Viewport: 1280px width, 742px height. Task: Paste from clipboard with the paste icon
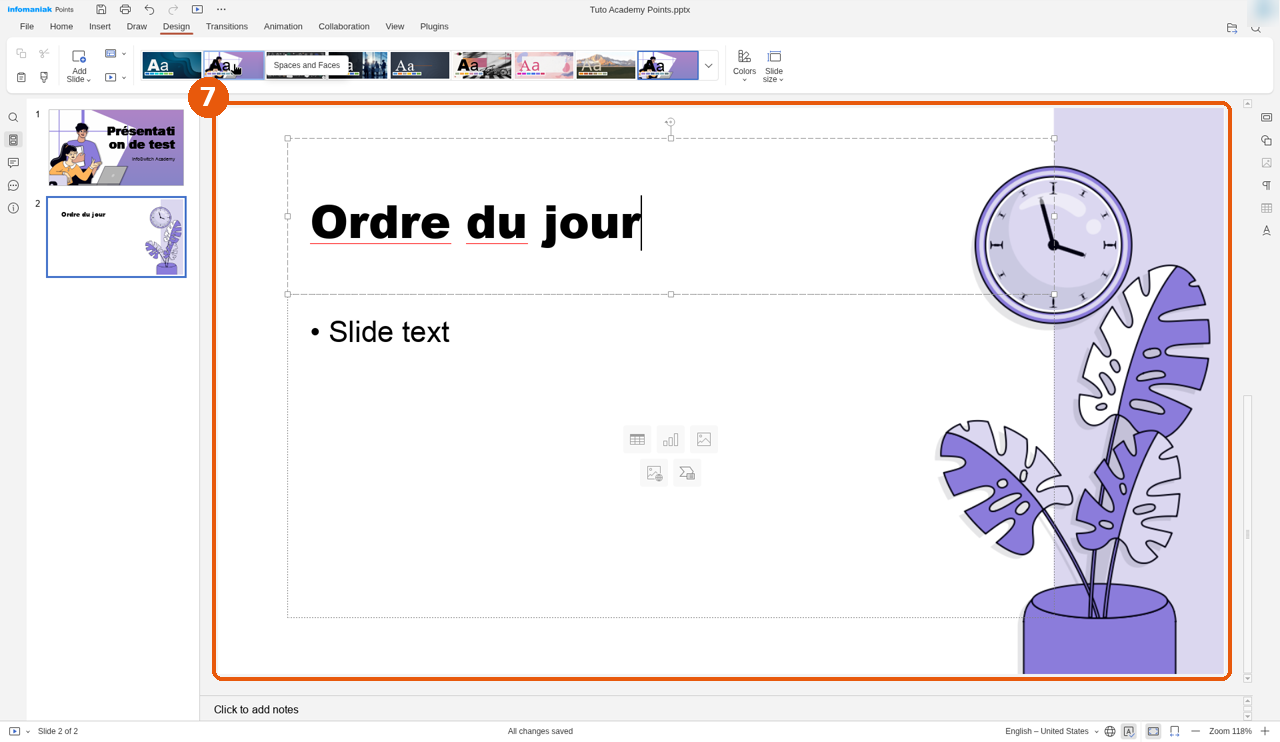(x=21, y=77)
